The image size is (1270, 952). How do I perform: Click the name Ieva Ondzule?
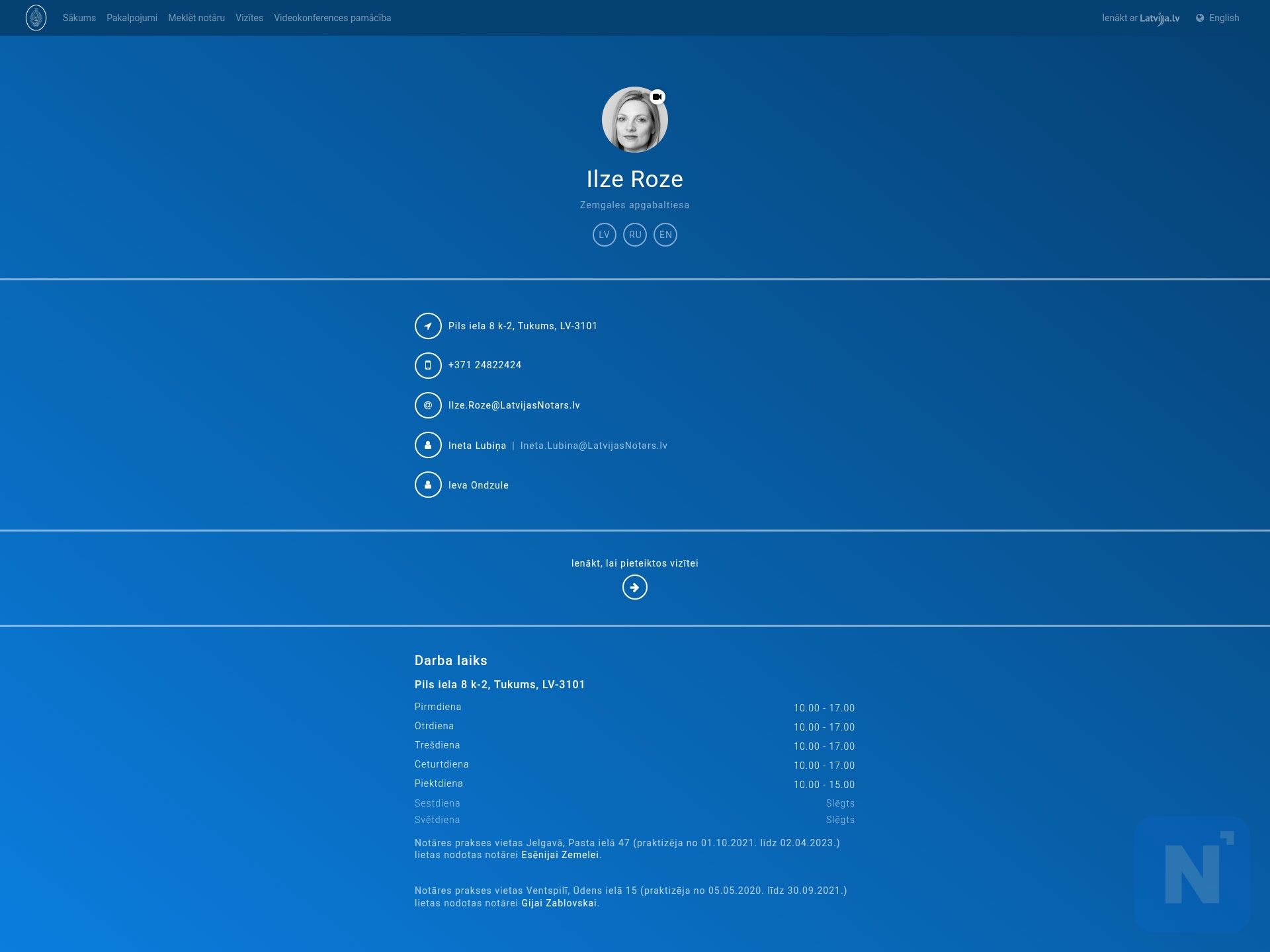coord(478,485)
